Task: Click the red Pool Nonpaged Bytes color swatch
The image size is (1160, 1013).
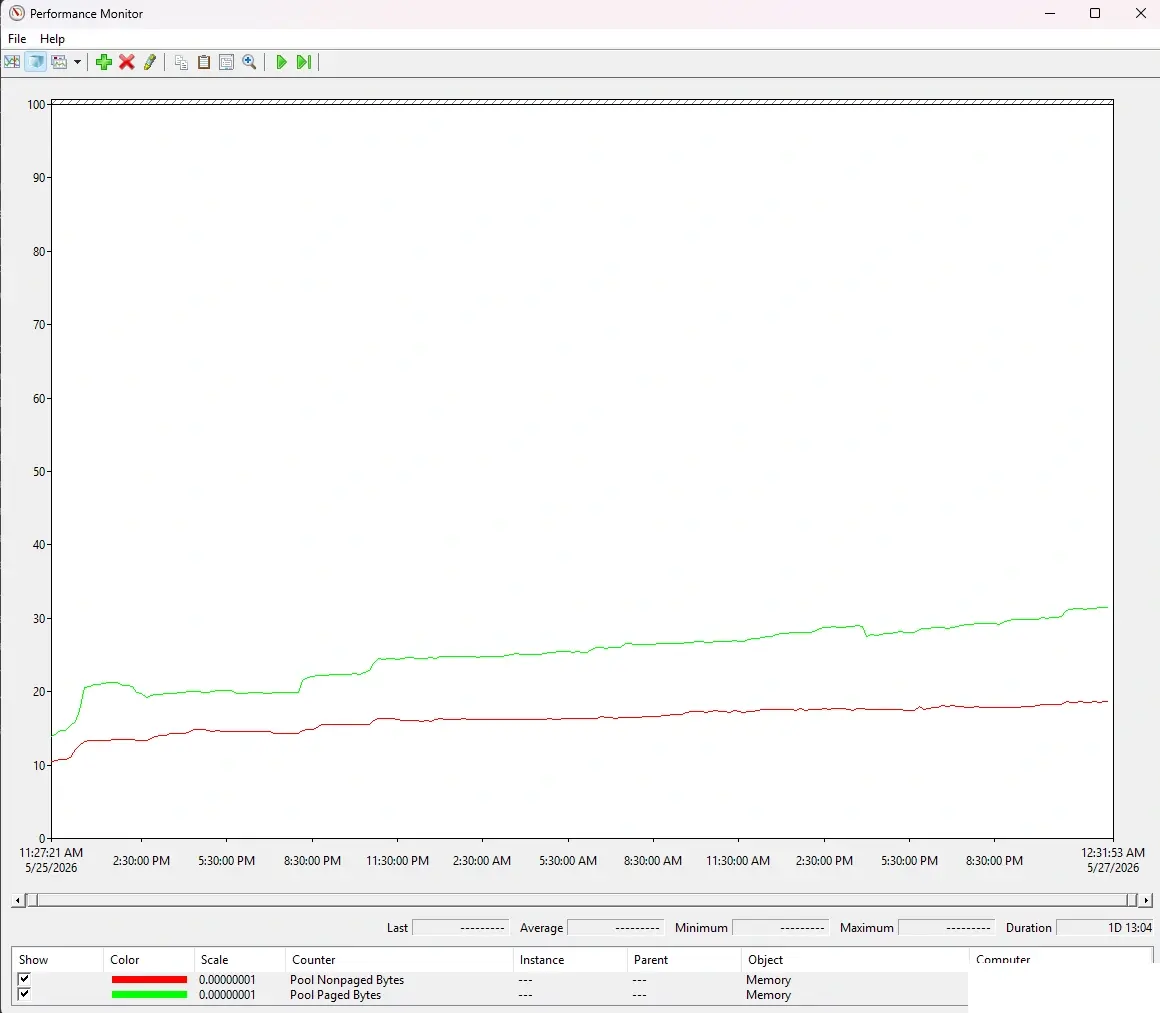Action: tap(149, 980)
